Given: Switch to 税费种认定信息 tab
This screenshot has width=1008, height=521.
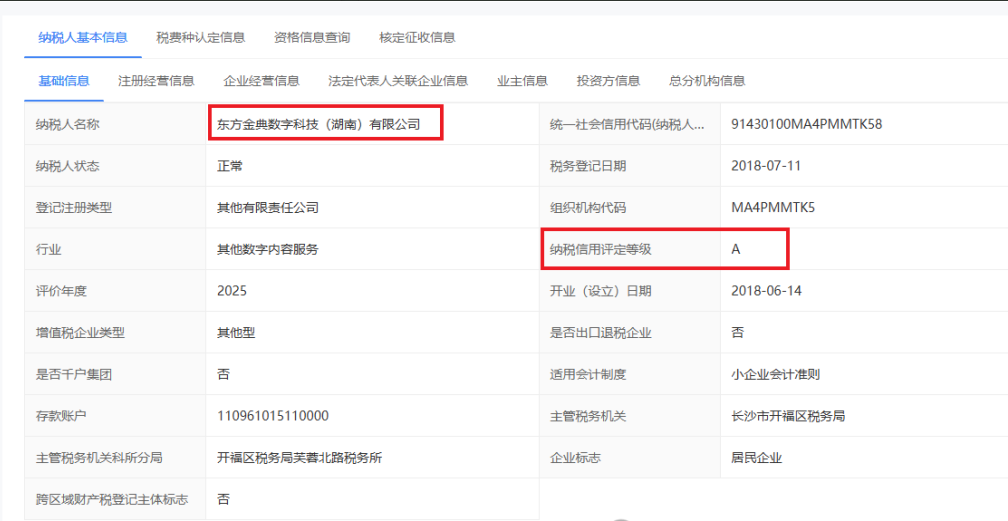Looking at the screenshot, I should coord(201,37).
